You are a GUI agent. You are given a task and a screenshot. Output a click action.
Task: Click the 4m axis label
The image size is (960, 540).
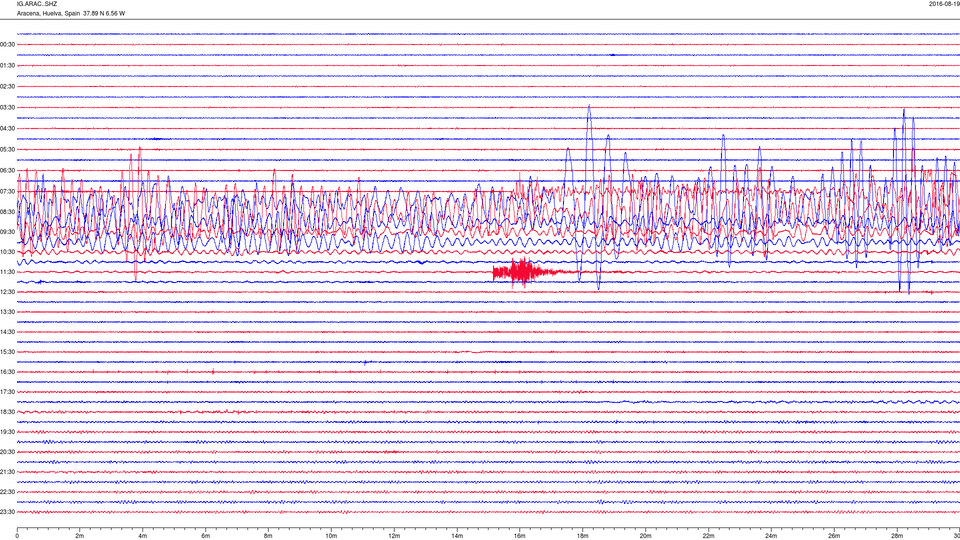click(x=143, y=536)
